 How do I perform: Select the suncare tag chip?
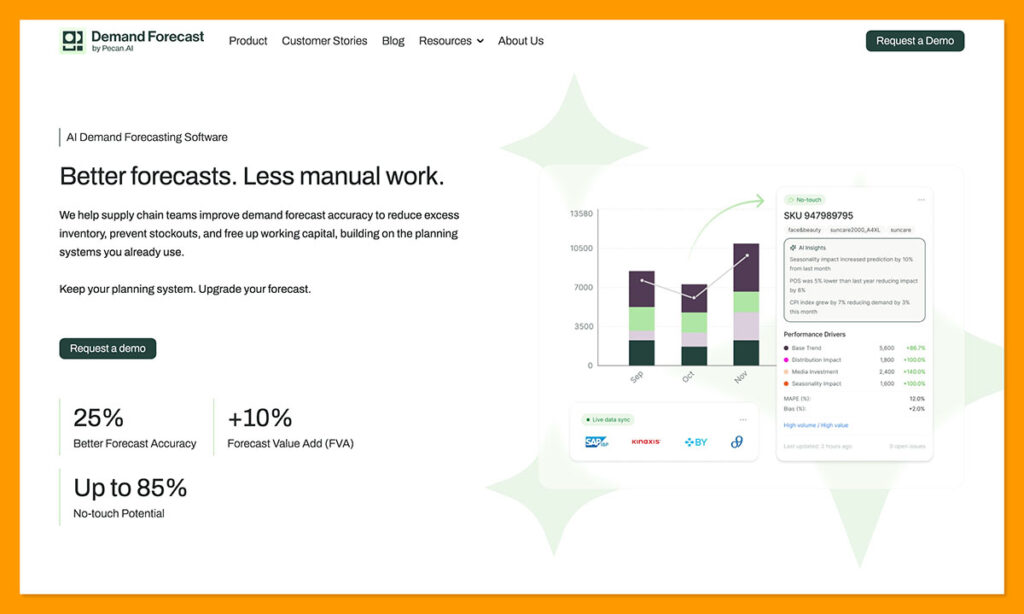901,230
